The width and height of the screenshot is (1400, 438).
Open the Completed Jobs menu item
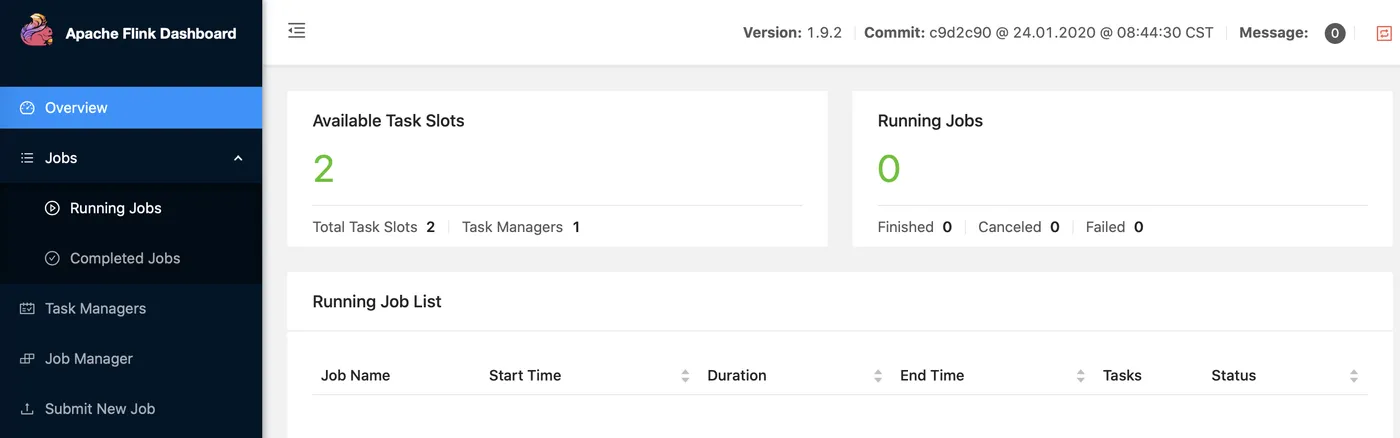coord(125,258)
